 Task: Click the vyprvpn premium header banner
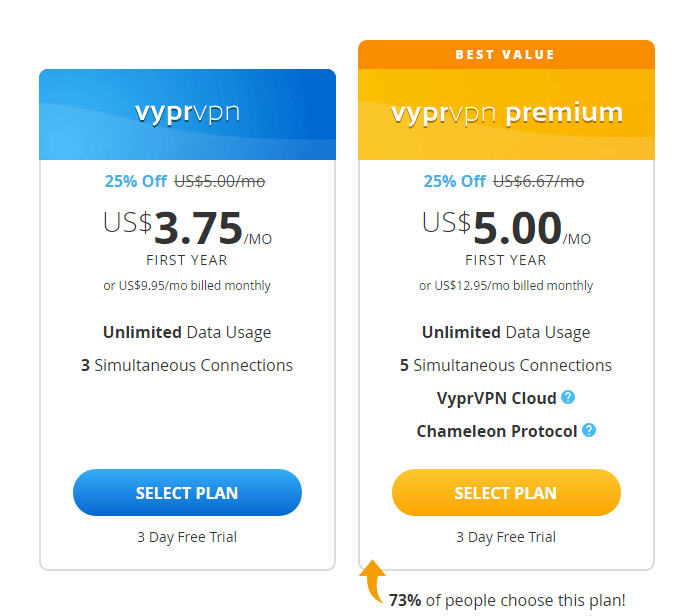click(x=506, y=114)
